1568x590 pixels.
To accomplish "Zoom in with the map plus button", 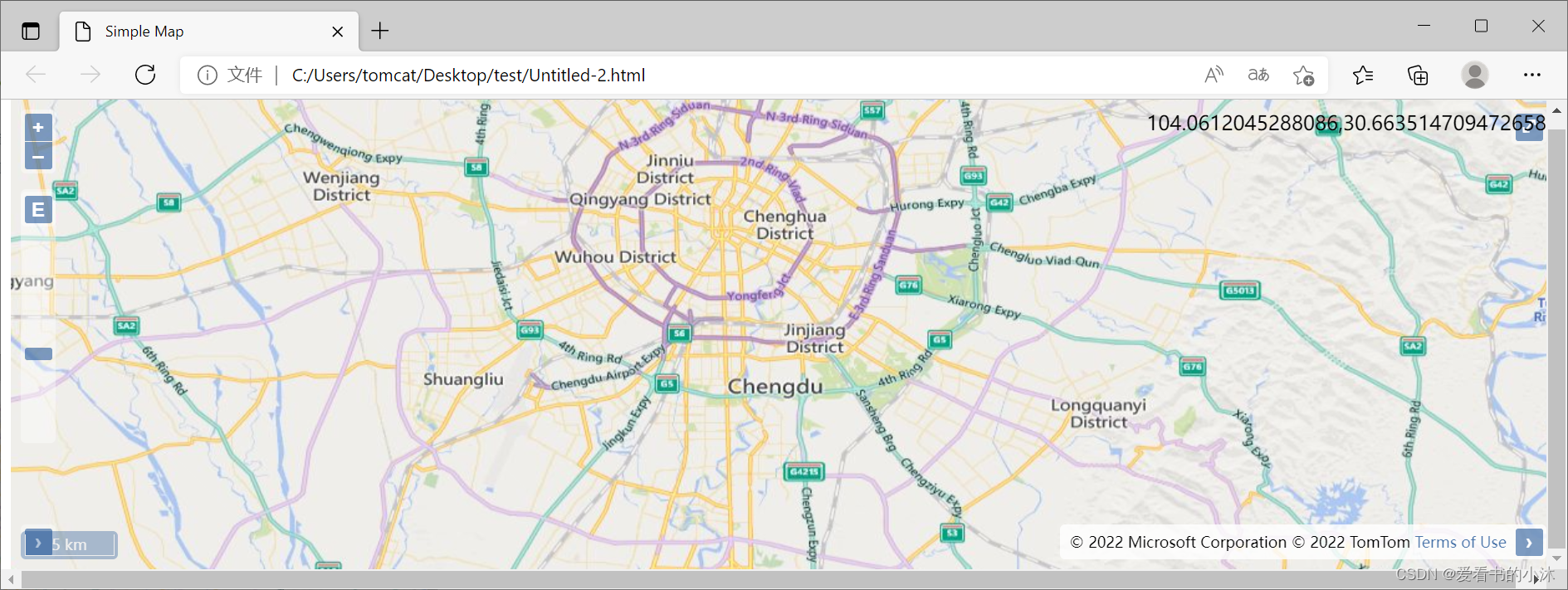I will point(38,127).
